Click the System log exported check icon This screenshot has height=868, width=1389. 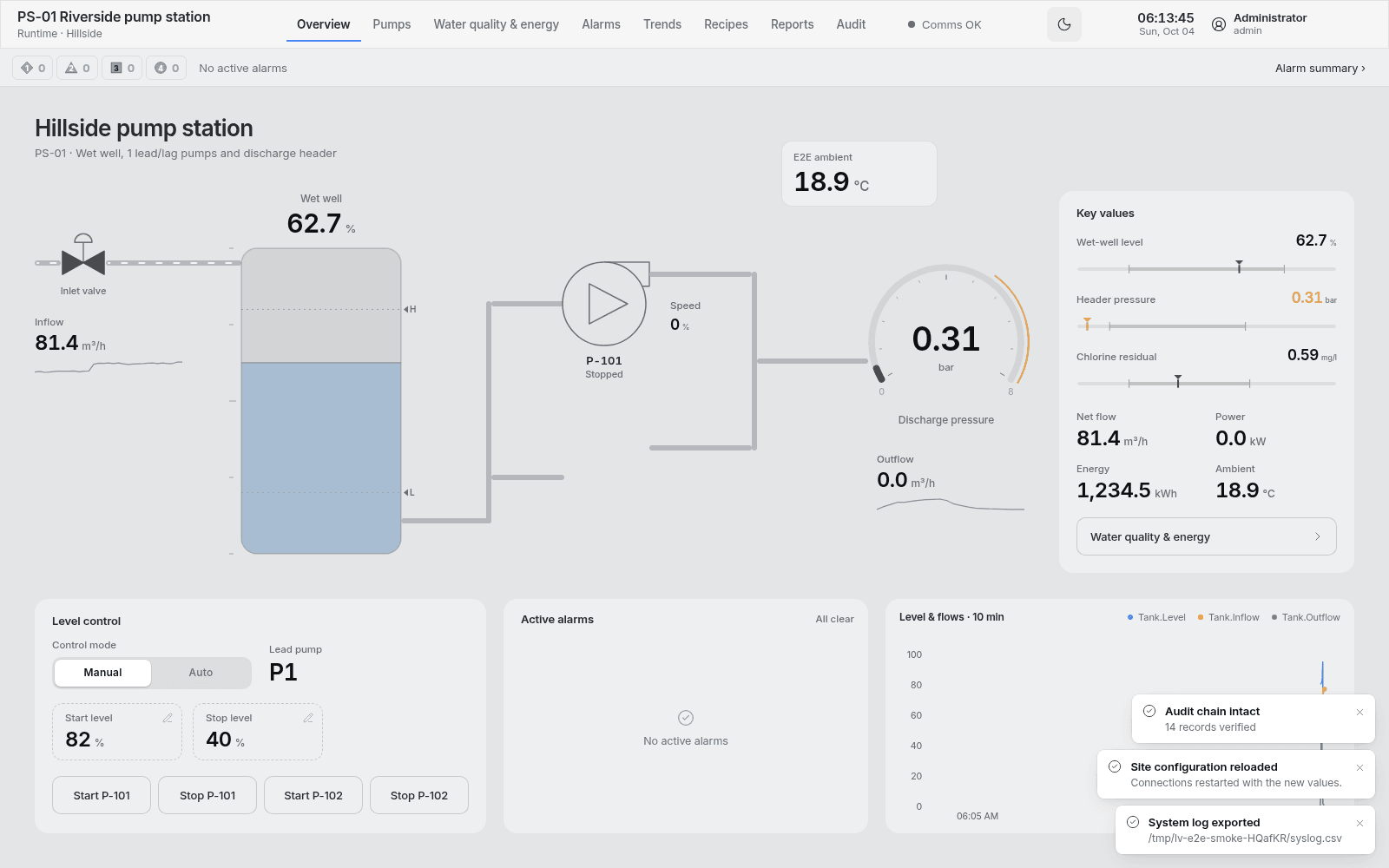click(1133, 822)
